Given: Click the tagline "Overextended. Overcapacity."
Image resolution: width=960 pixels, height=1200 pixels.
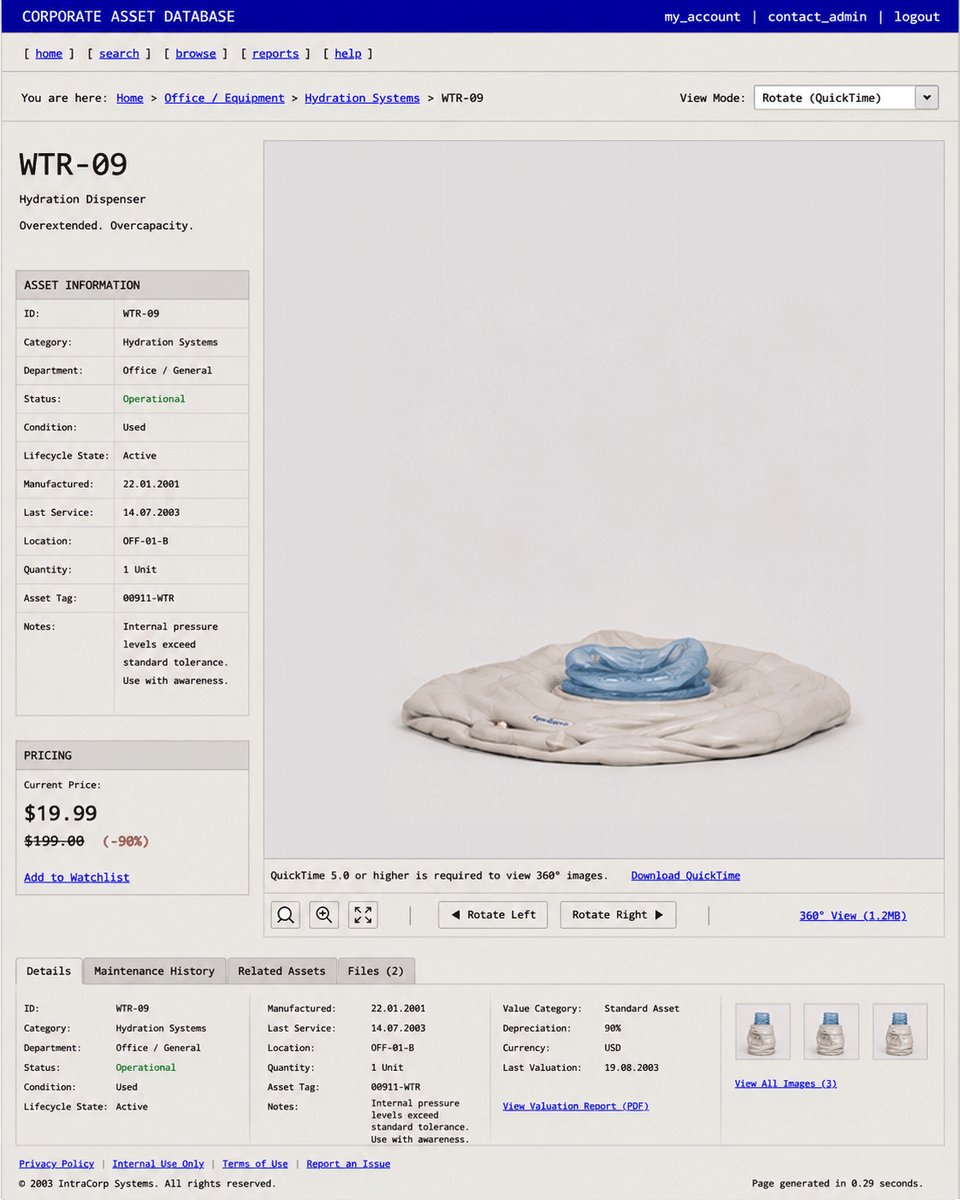Looking at the screenshot, I should point(107,226).
